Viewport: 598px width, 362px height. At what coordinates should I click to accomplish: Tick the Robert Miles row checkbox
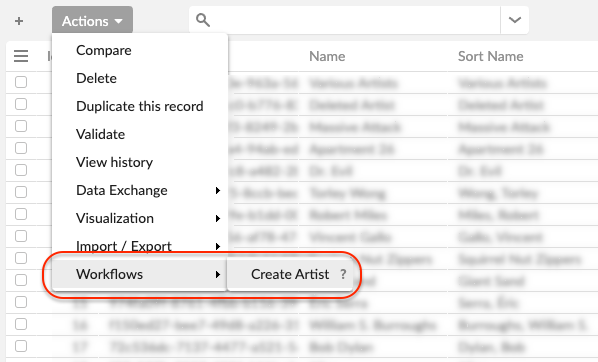pos(21,214)
